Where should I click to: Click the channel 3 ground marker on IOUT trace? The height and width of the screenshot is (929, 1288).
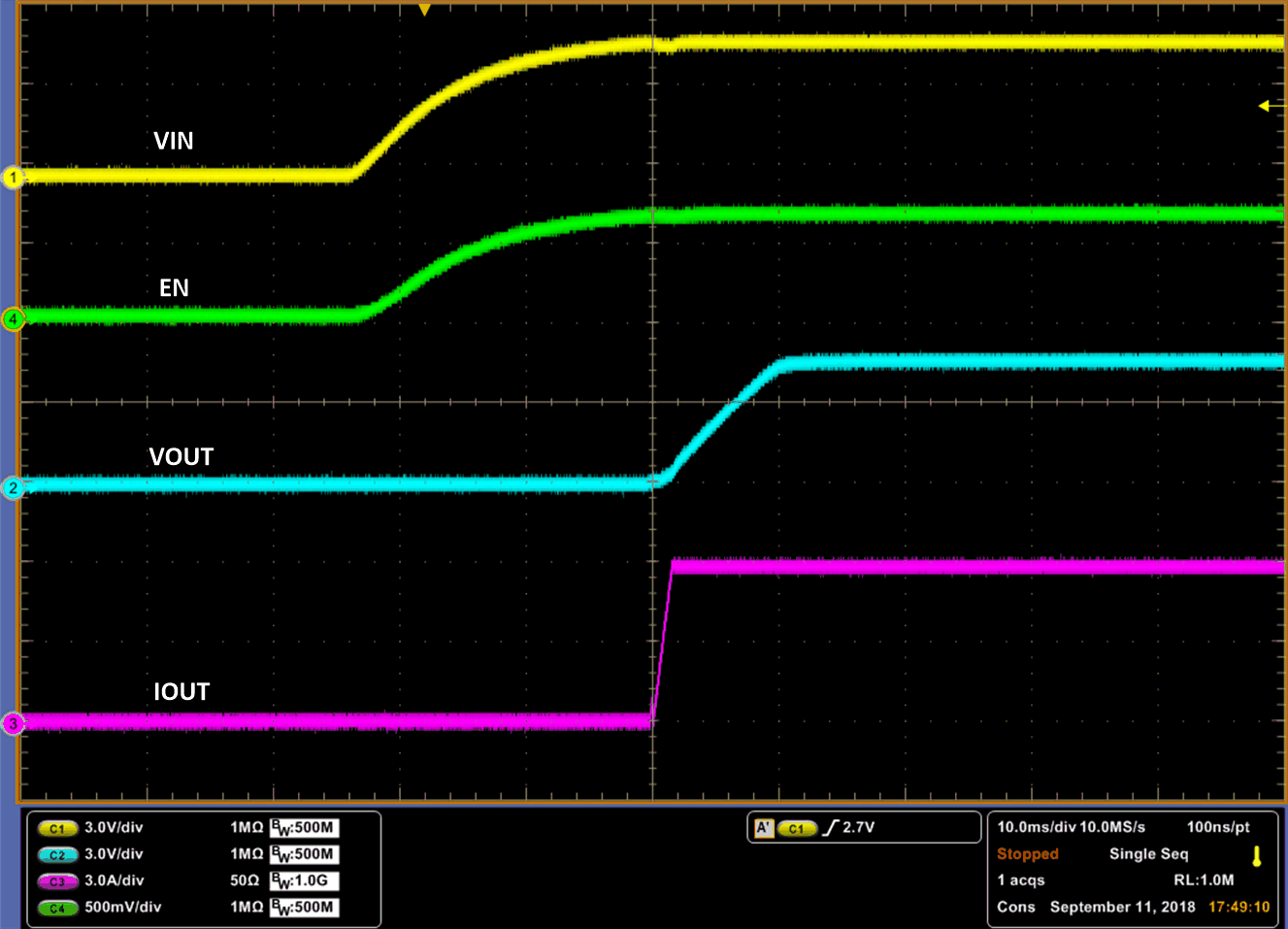(x=13, y=723)
